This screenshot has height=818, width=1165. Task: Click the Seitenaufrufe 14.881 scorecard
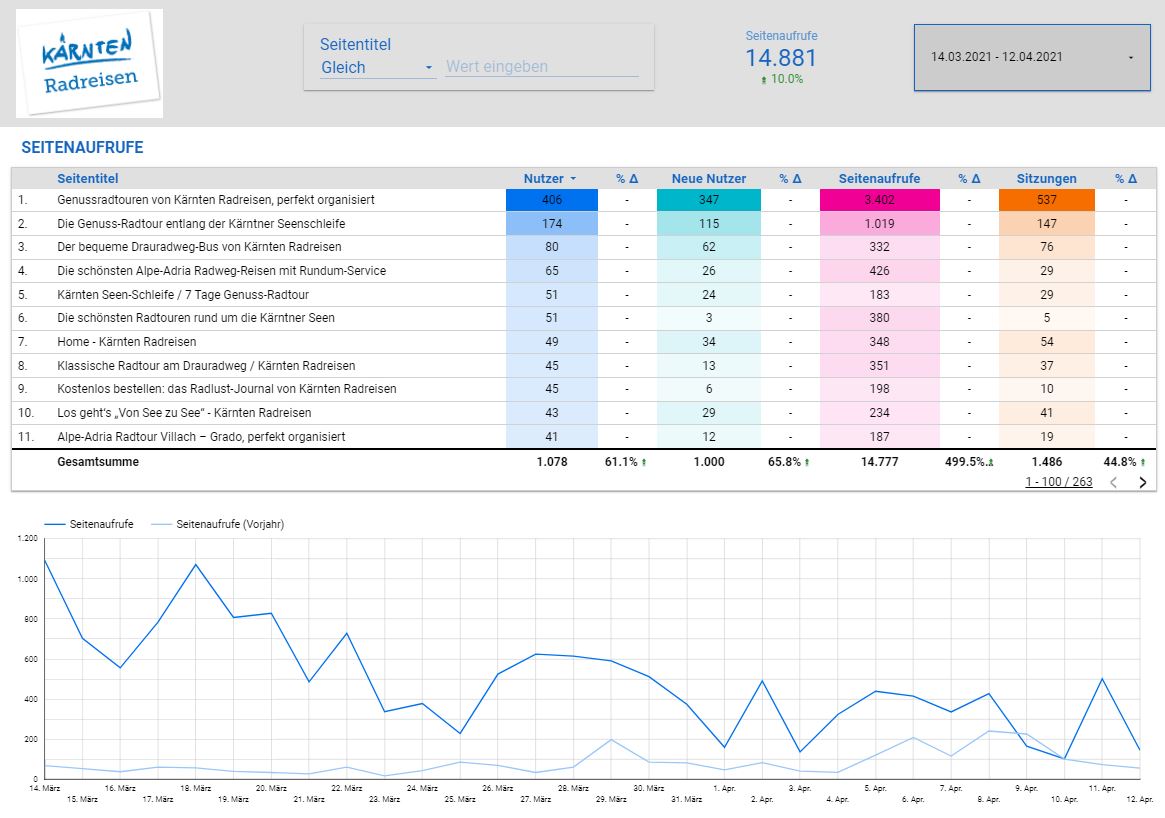pyautogui.click(x=781, y=58)
